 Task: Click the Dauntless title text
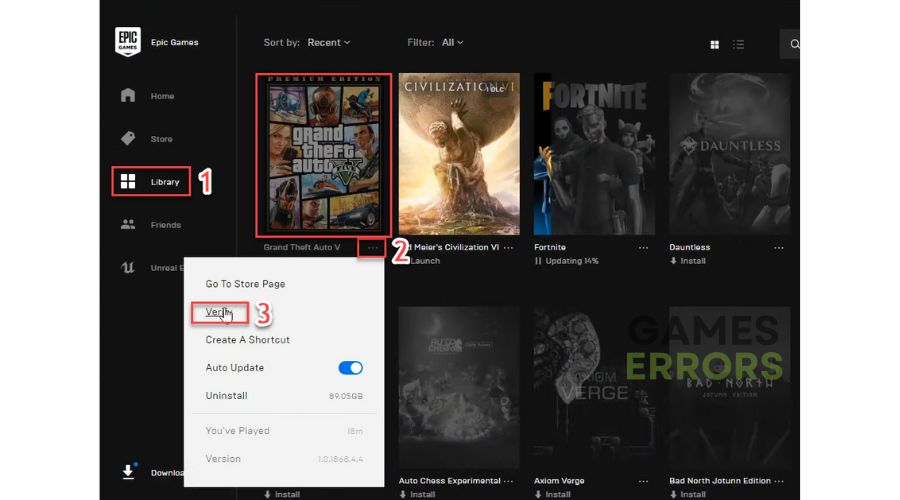pyautogui.click(x=689, y=247)
